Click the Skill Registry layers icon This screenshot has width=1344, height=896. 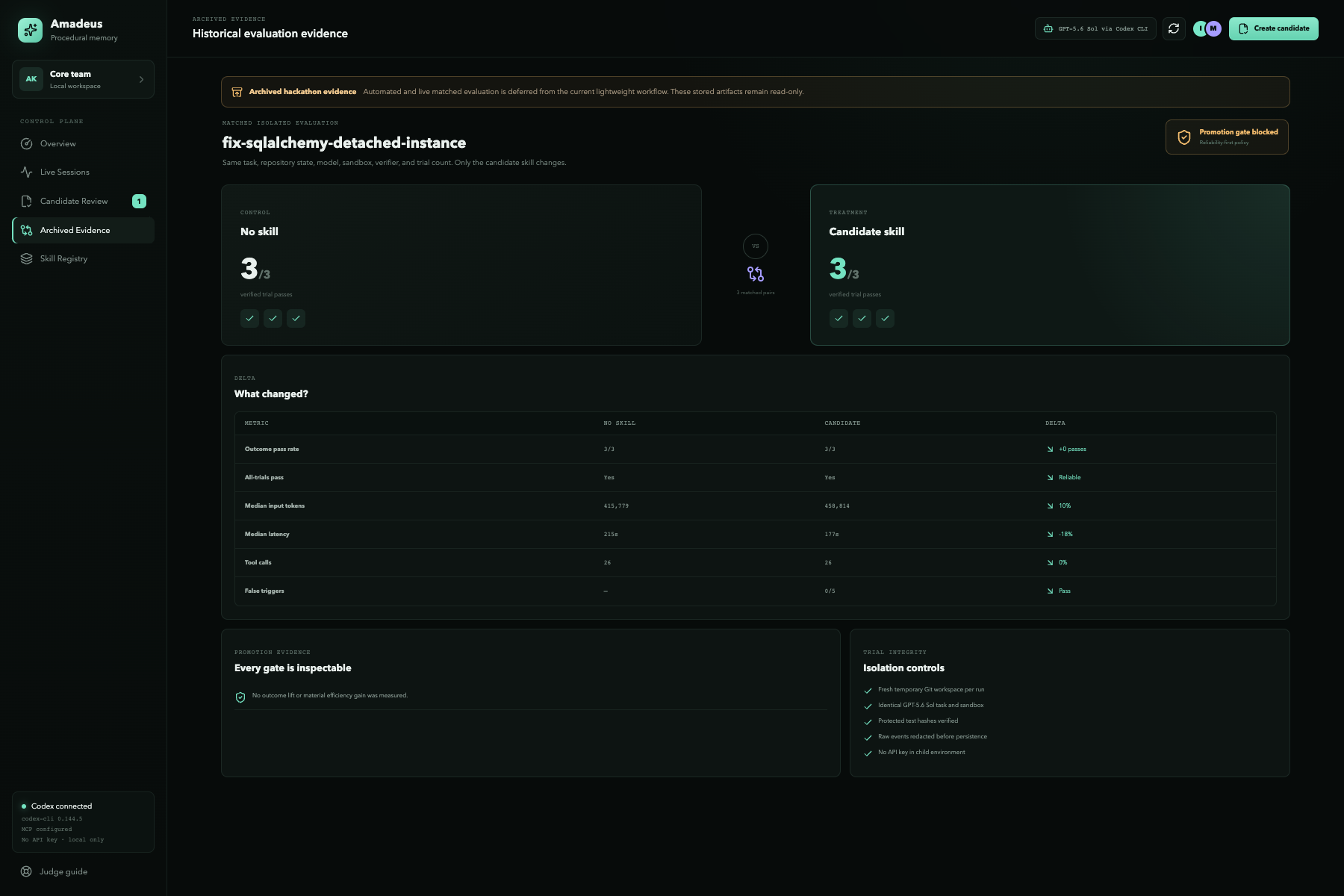[x=27, y=258]
